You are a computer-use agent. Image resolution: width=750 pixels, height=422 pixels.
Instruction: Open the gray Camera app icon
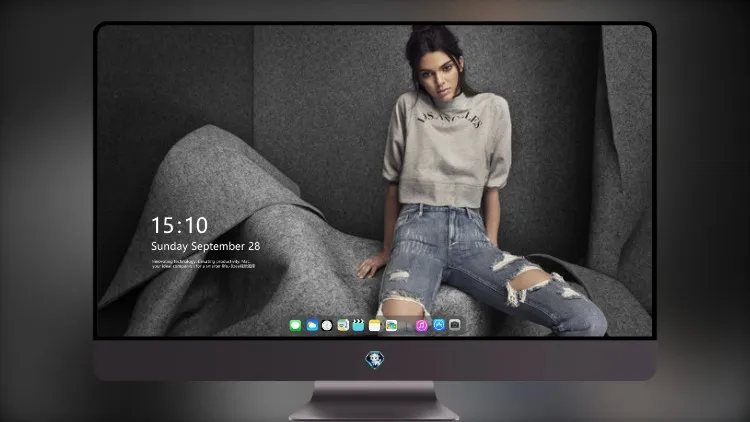pyautogui.click(x=454, y=325)
